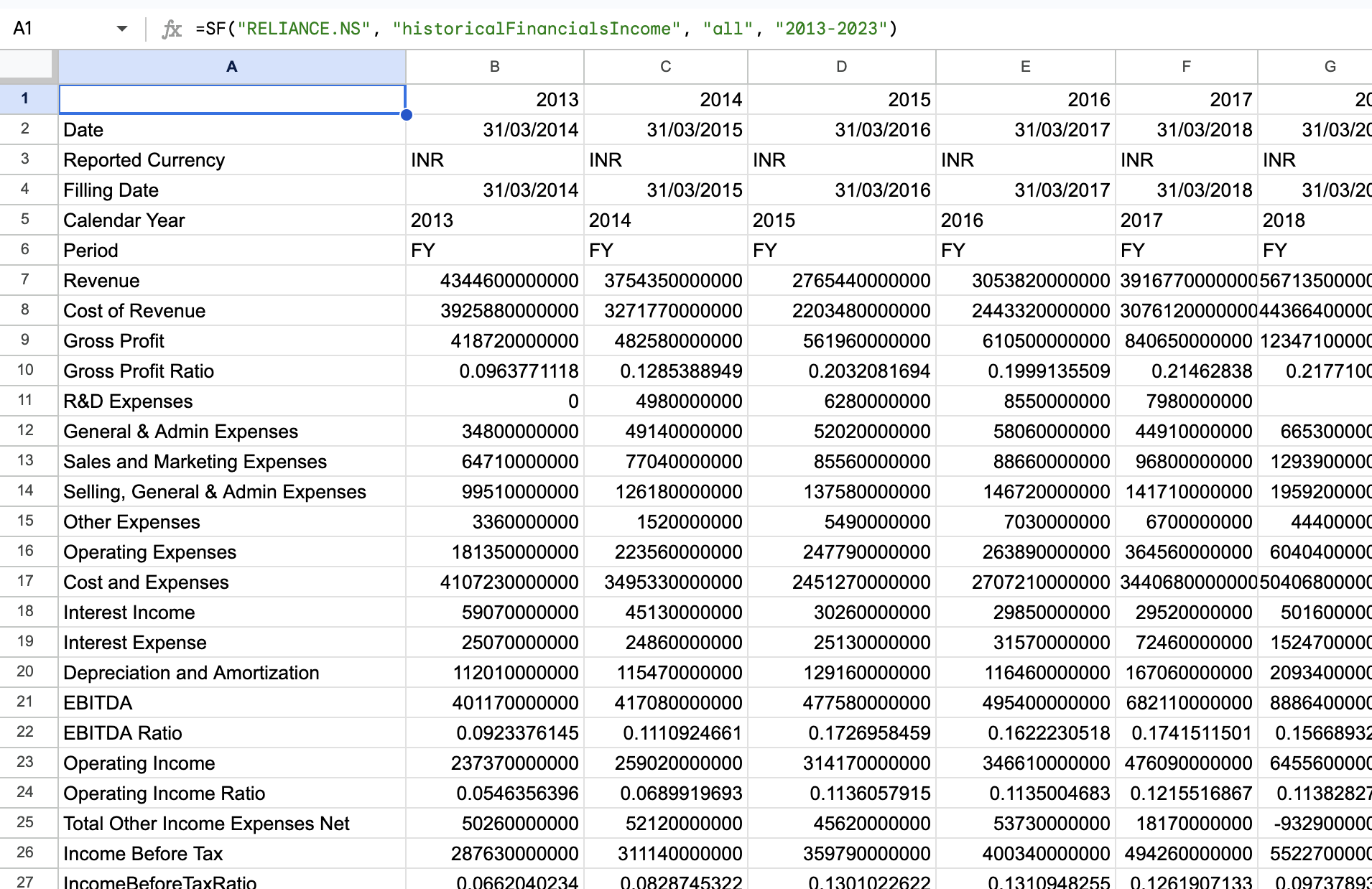This screenshot has height=889, width=1372.
Task: Click the fx insert function icon
Action: (x=172, y=28)
